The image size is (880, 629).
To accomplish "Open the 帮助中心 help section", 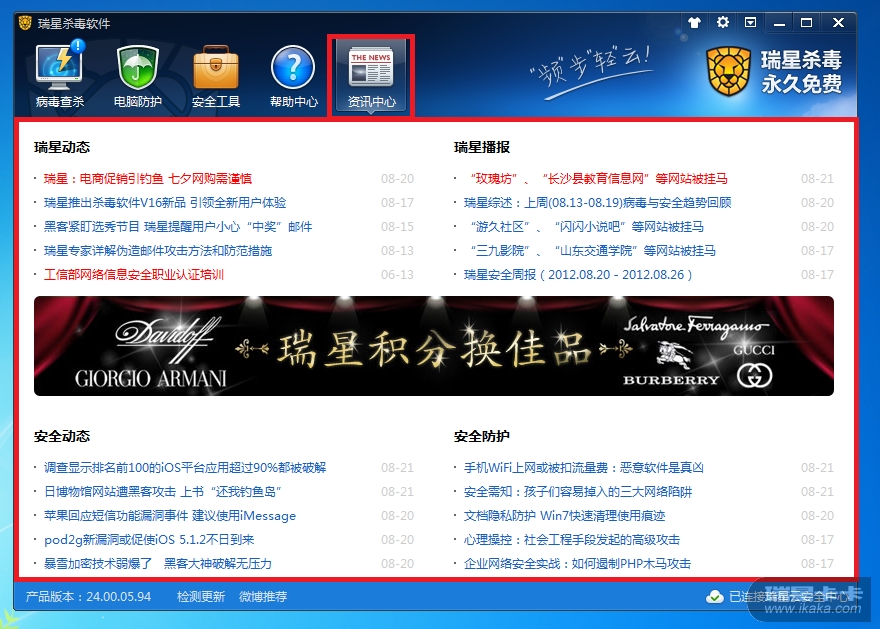I will pyautogui.click(x=294, y=75).
